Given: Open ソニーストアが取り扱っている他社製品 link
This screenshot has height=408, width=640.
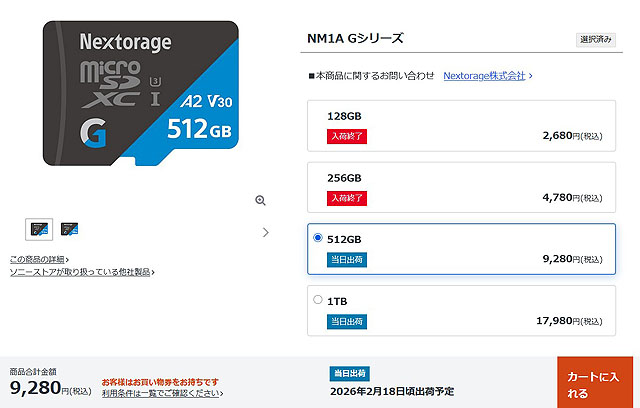Looking at the screenshot, I should click(x=80, y=271).
